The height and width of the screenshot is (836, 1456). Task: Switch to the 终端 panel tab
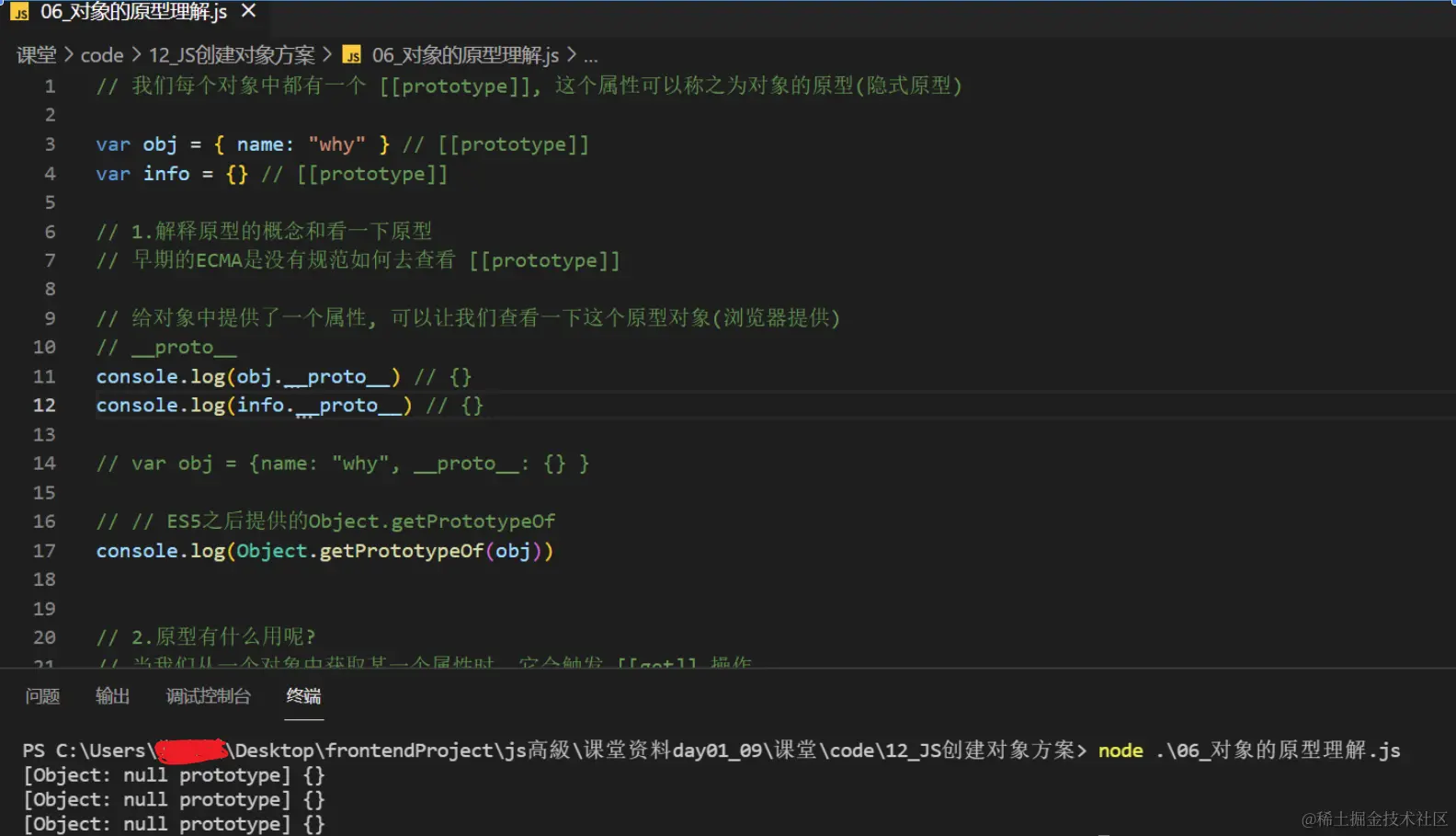[303, 696]
